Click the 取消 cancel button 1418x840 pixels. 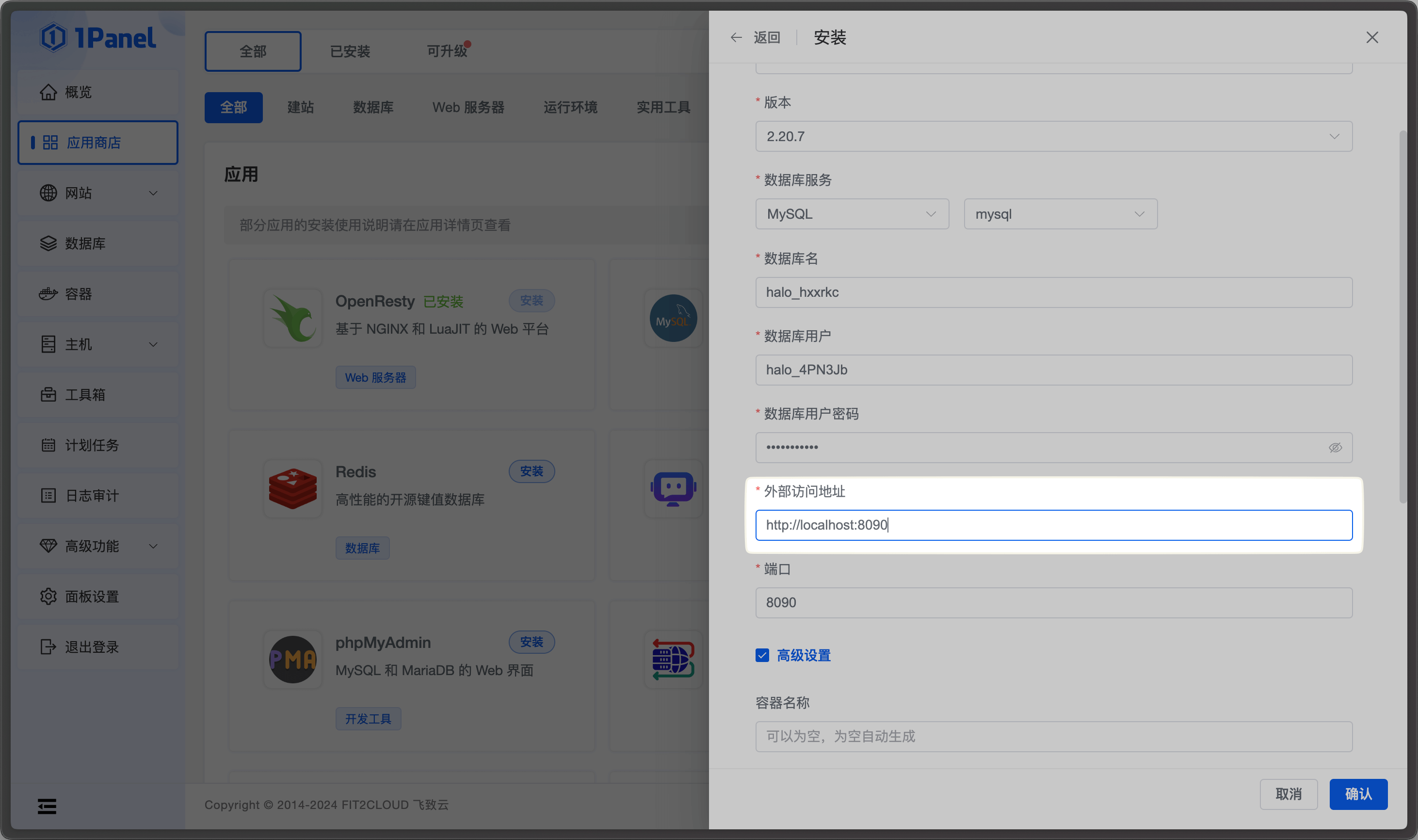(1288, 793)
